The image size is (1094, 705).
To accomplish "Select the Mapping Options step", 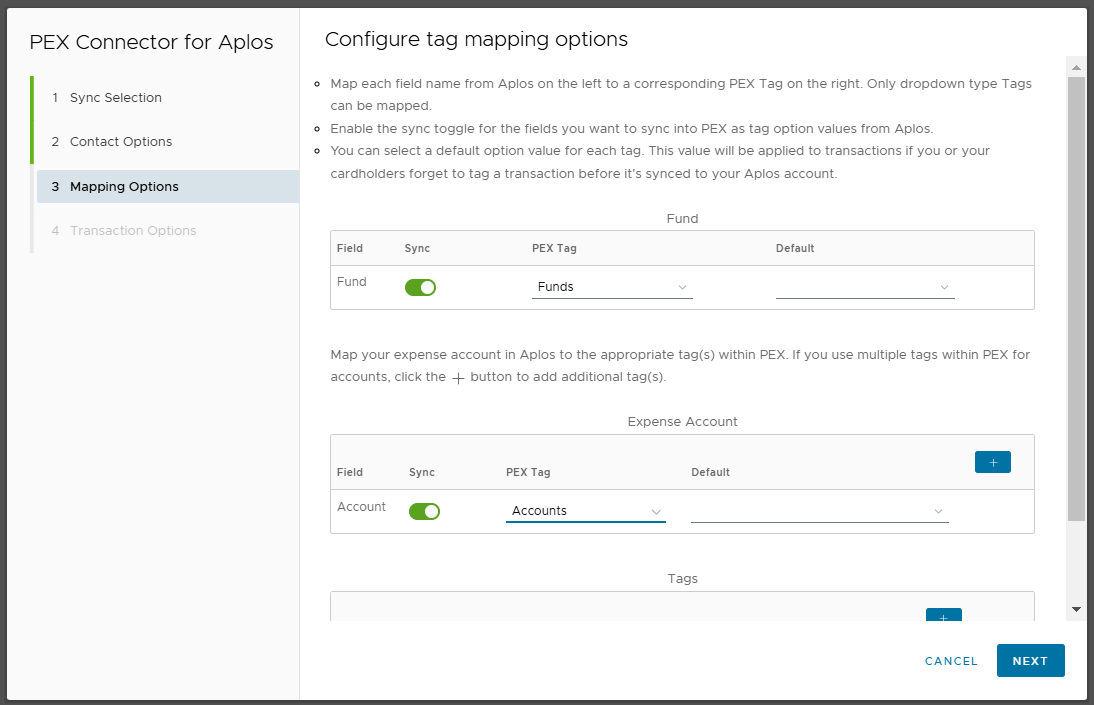I will [124, 187].
